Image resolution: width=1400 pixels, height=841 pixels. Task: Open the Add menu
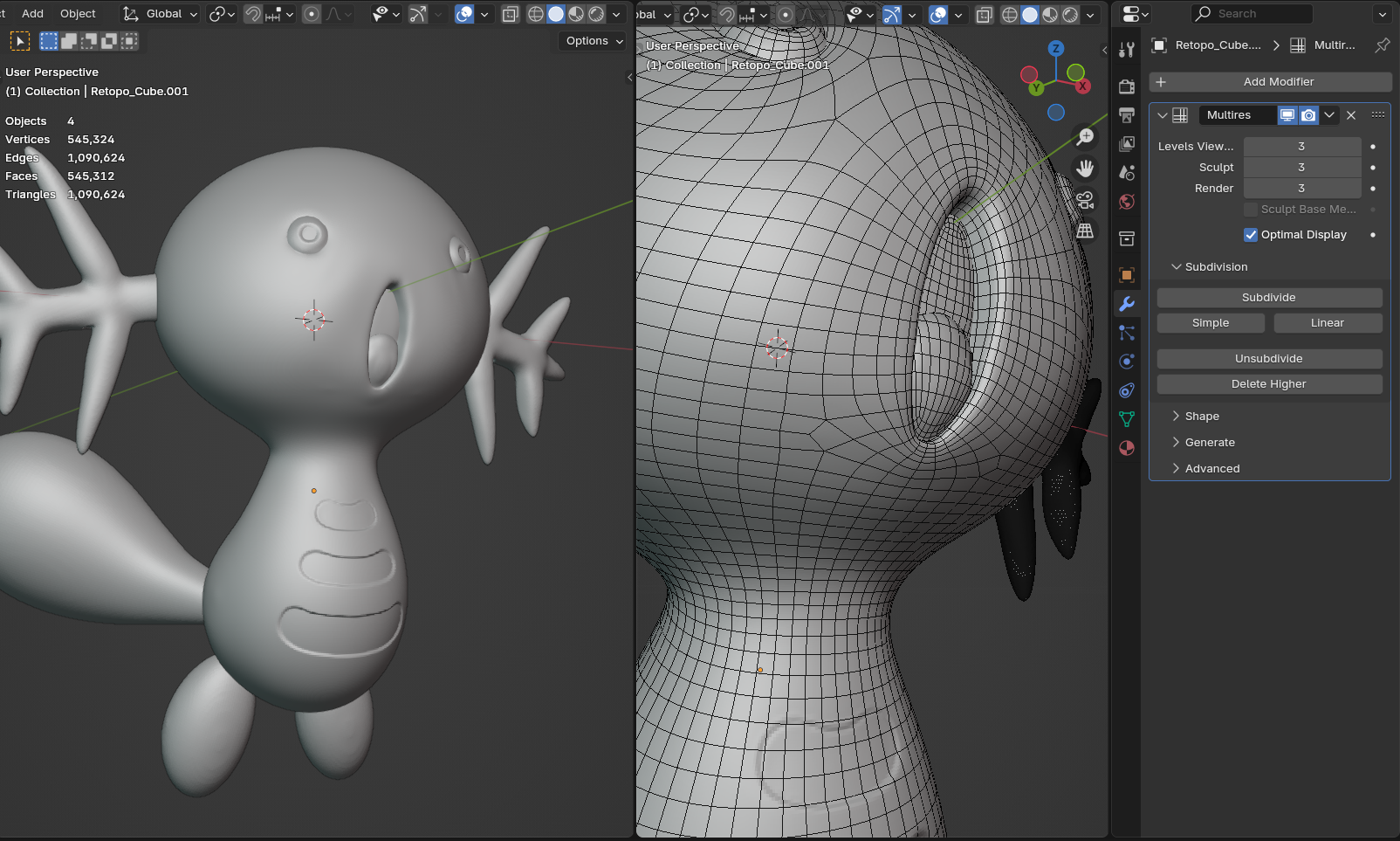[32, 14]
